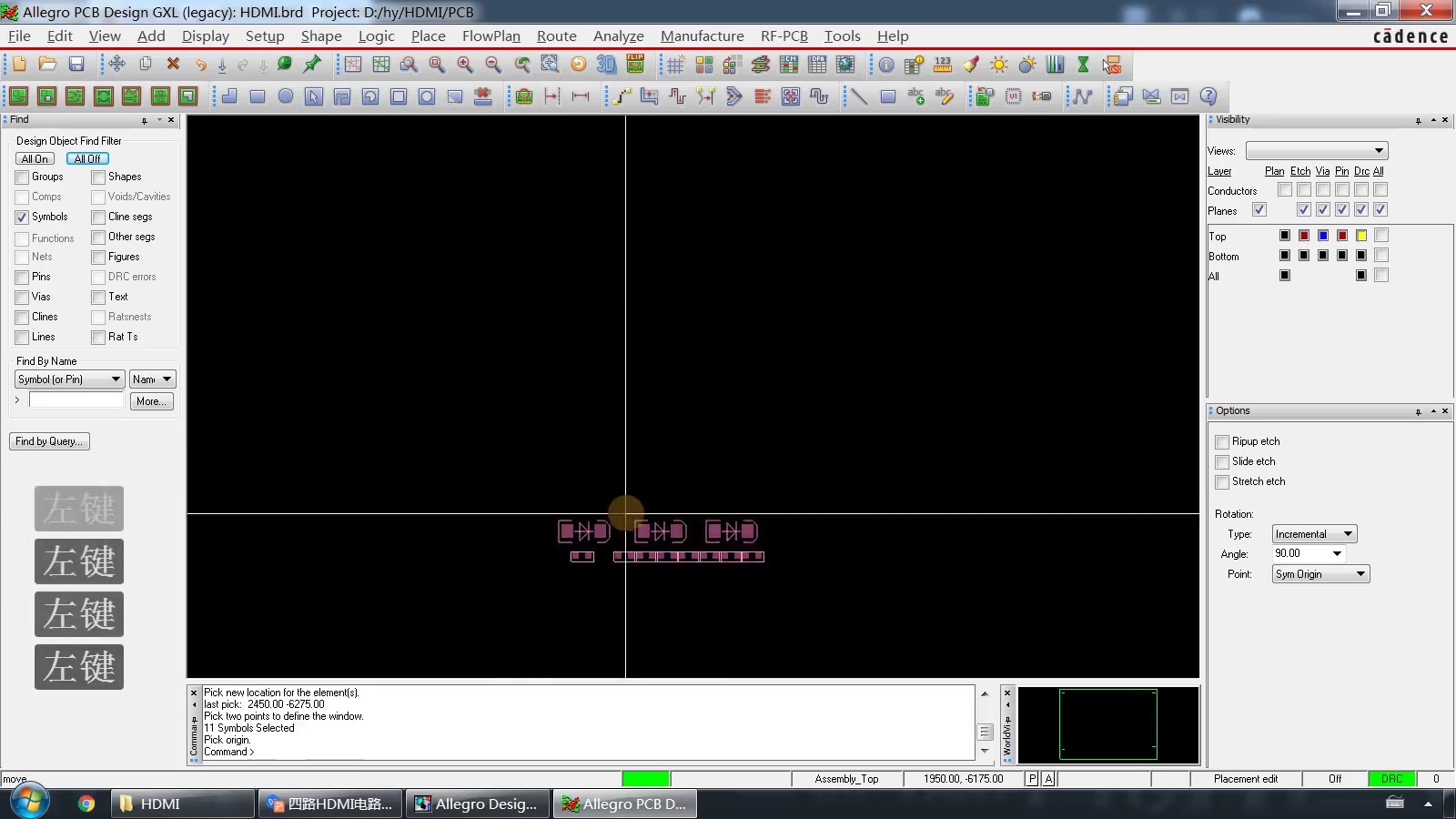Click the Show Measure ruler icon
Screen dimensions: 1456x819
[x=943, y=64]
